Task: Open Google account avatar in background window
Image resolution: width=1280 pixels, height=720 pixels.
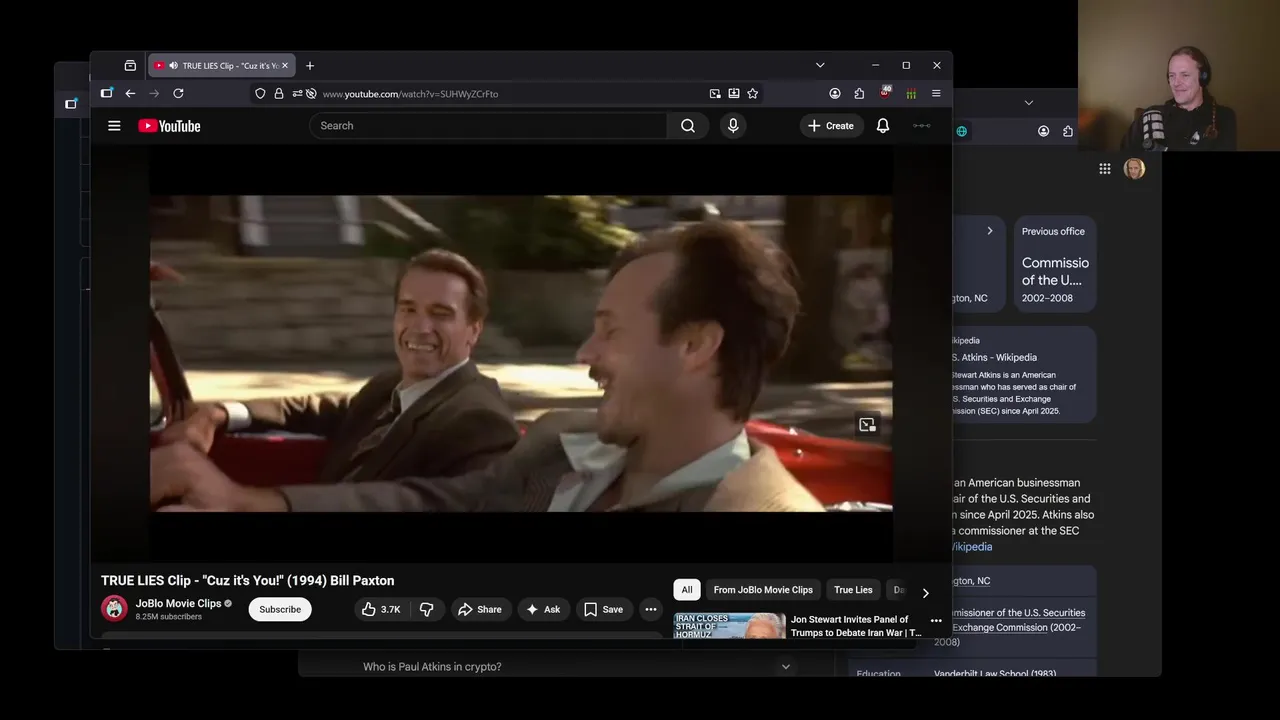Action: click(x=1134, y=169)
